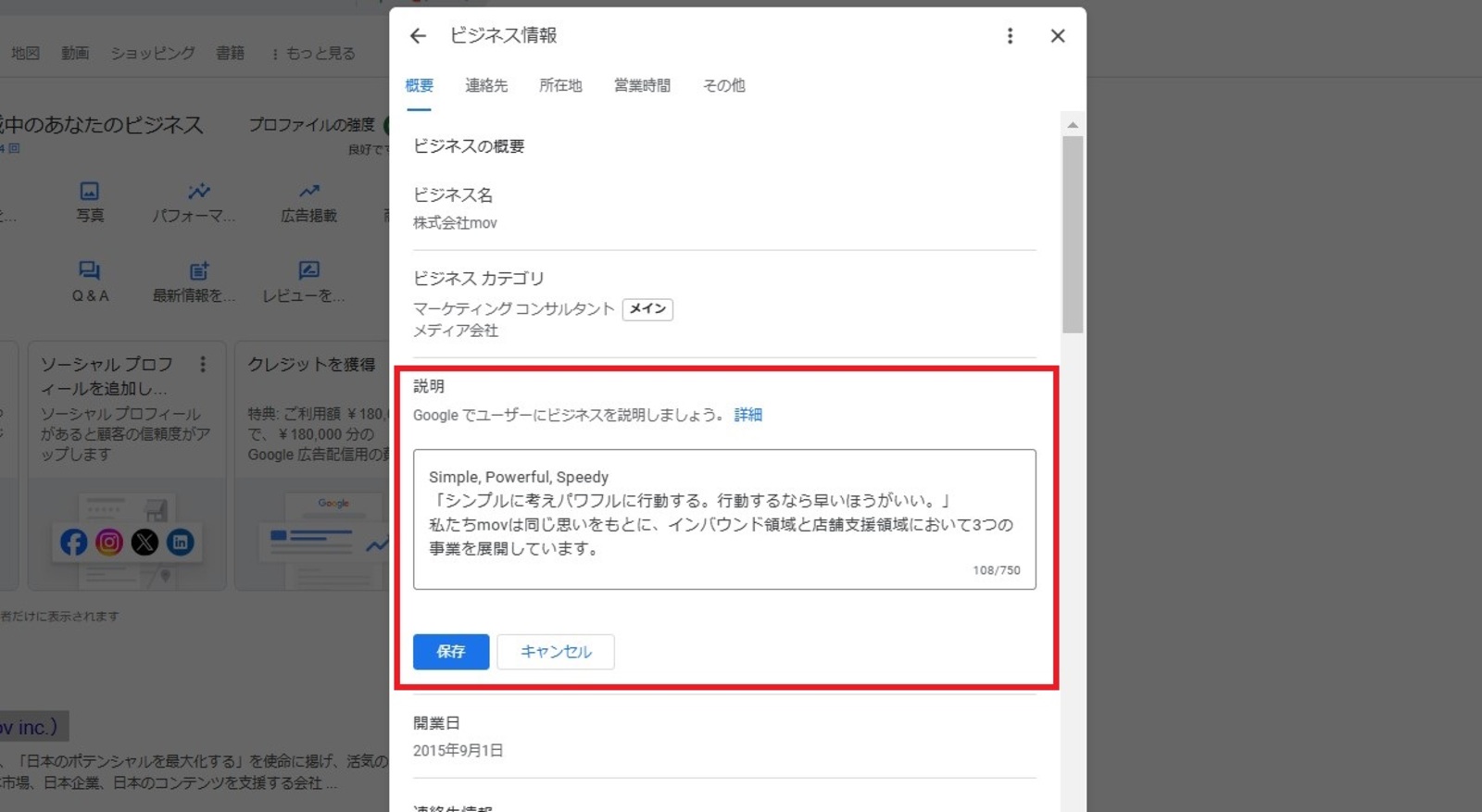This screenshot has height=812, width=1482.
Task: Open the three-dot menu in ビジネス情報 dialog
Action: pos(1010,36)
